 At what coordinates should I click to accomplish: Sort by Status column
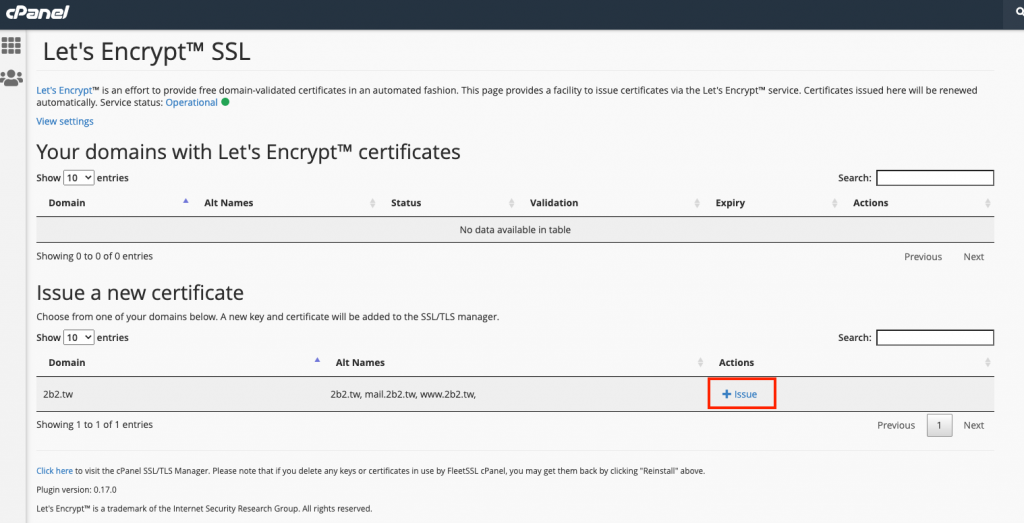tap(406, 203)
